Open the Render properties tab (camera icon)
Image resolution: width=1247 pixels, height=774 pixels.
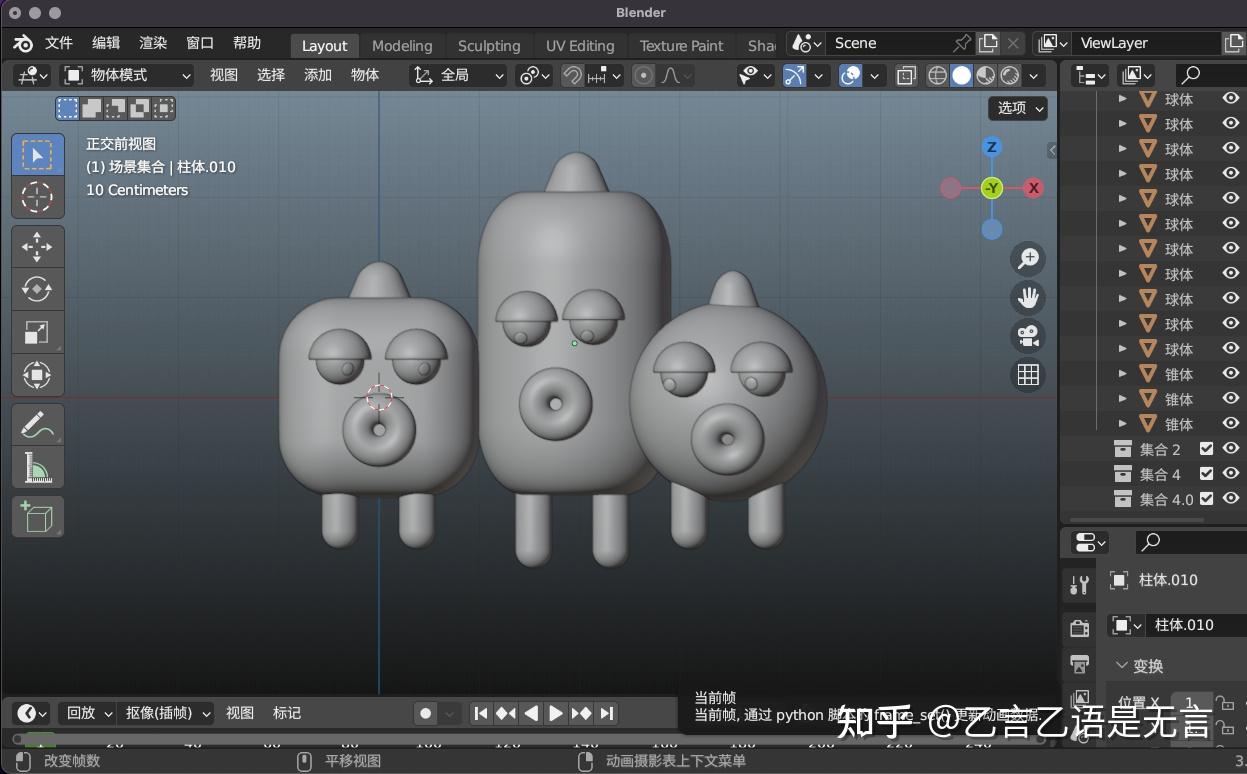(x=1079, y=627)
